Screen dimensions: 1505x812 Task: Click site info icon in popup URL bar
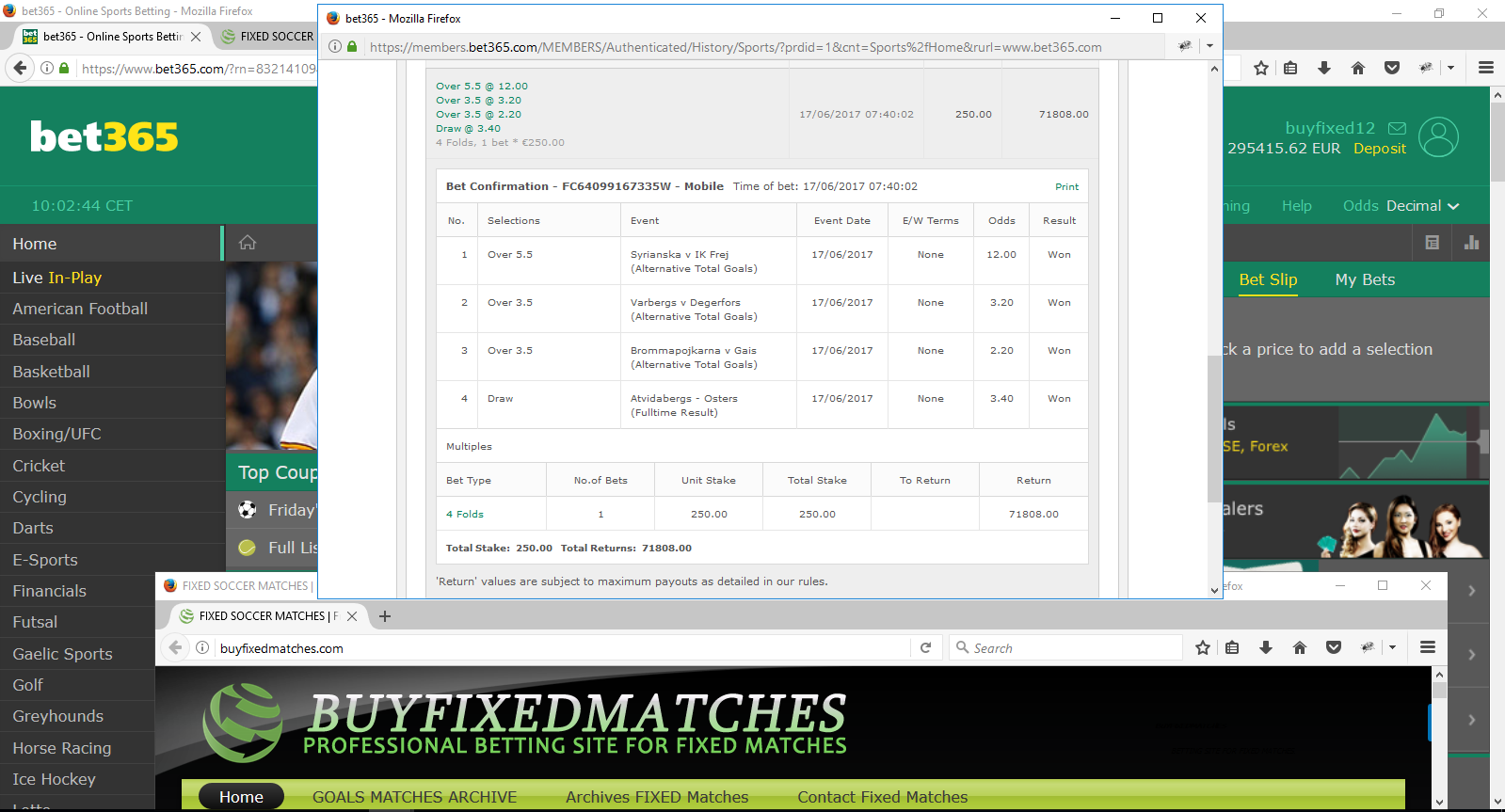pyautogui.click(x=335, y=47)
